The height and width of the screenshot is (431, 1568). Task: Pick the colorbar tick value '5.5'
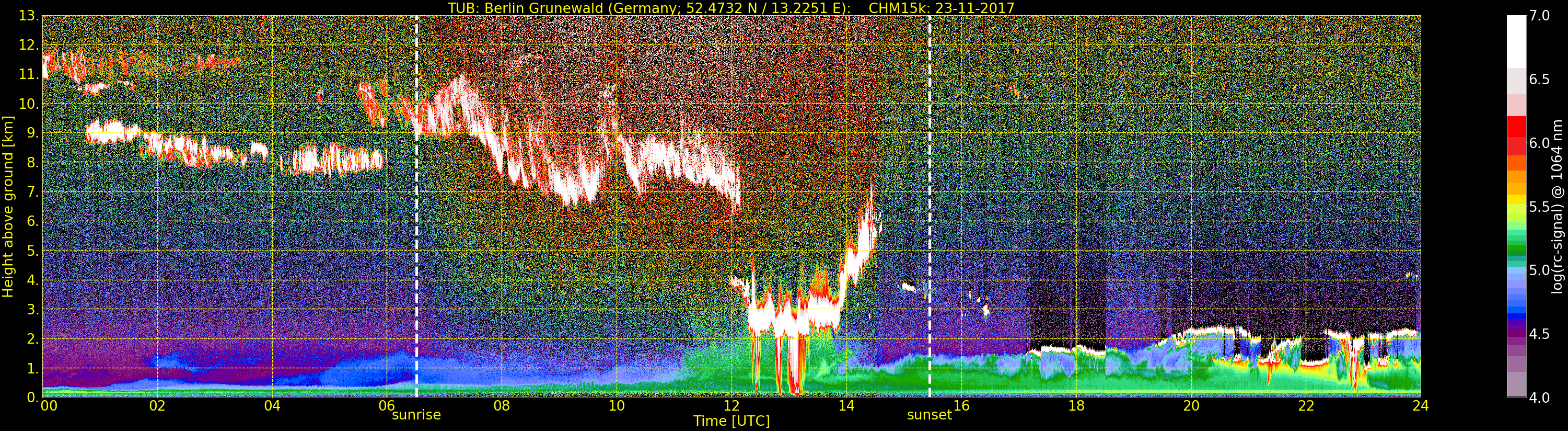tap(1539, 207)
